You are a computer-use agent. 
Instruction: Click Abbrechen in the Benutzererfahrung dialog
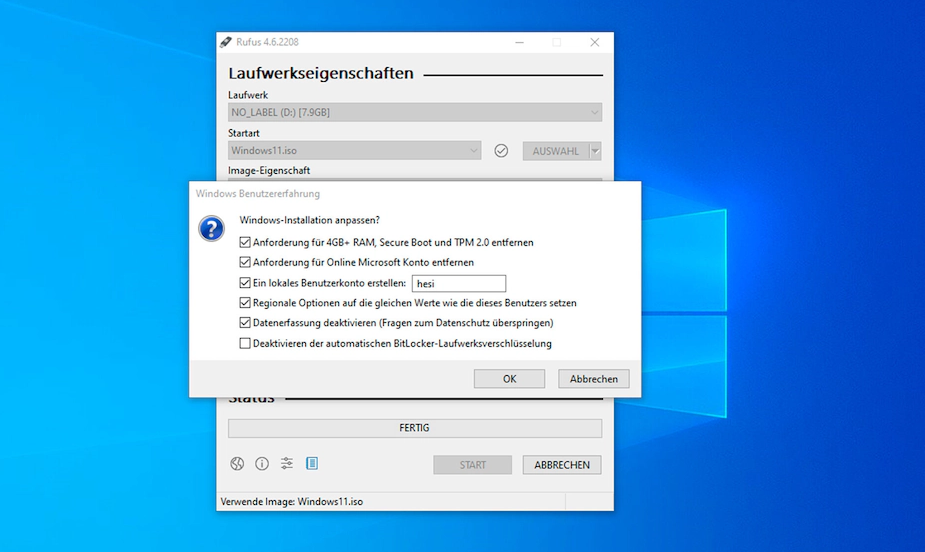pos(593,379)
